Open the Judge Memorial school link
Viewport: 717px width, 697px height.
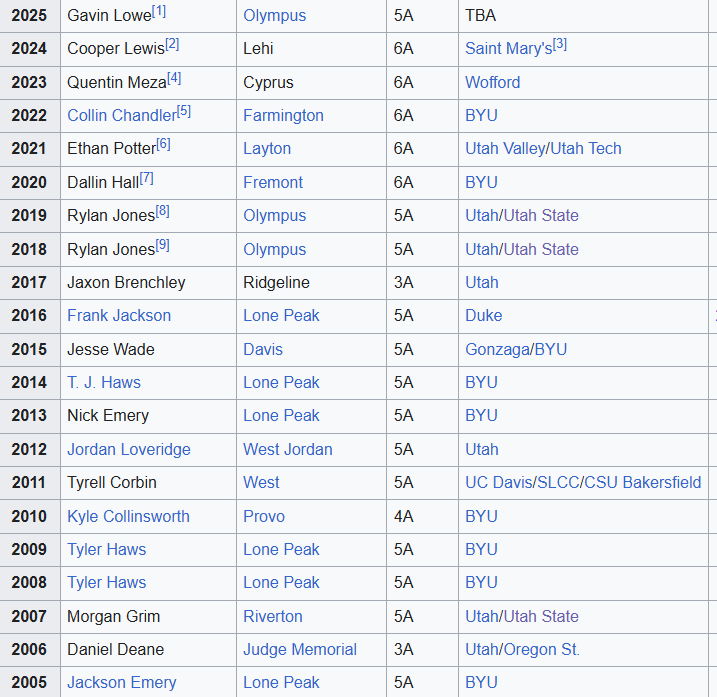tap(300, 649)
